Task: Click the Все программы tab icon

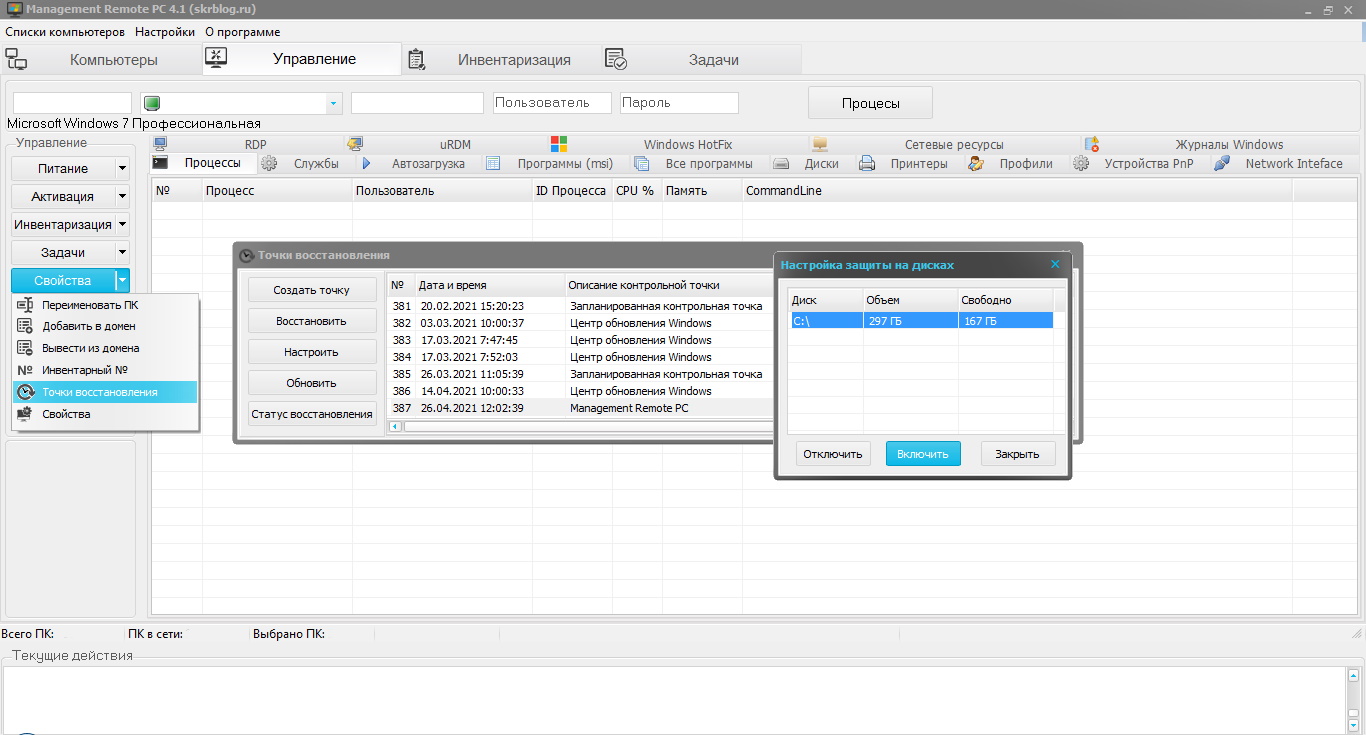Action: (642, 163)
